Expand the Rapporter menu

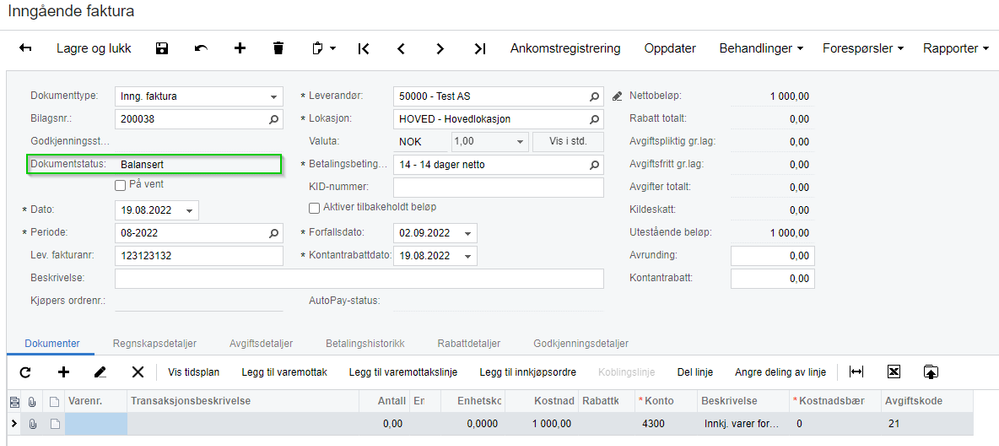click(956, 48)
